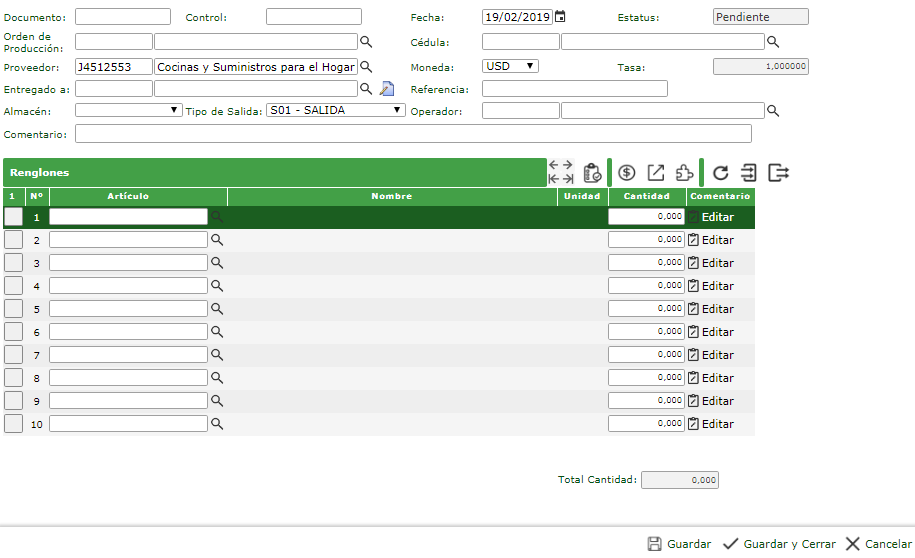Screen dimensions: 915x558
Task: Open Tipo de Salida S01 - SALIDA dropdown
Action: [336, 110]
